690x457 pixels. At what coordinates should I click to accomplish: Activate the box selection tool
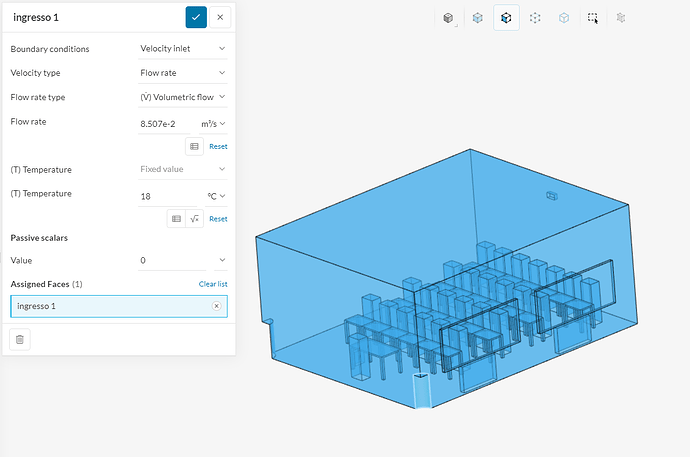click(593, 18)
